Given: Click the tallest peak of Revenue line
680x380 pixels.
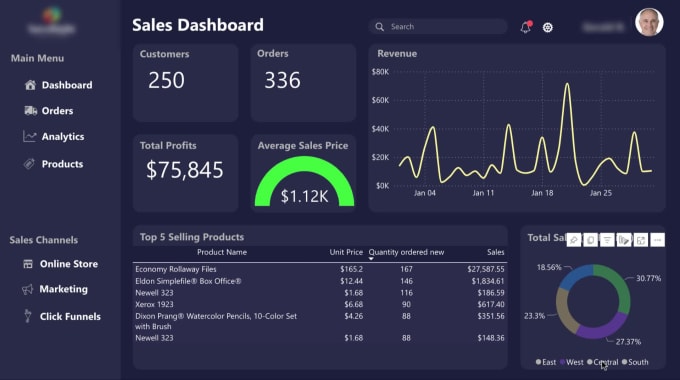Looking at the screenshot, I should pyautogui.click(x=567, y=85).
